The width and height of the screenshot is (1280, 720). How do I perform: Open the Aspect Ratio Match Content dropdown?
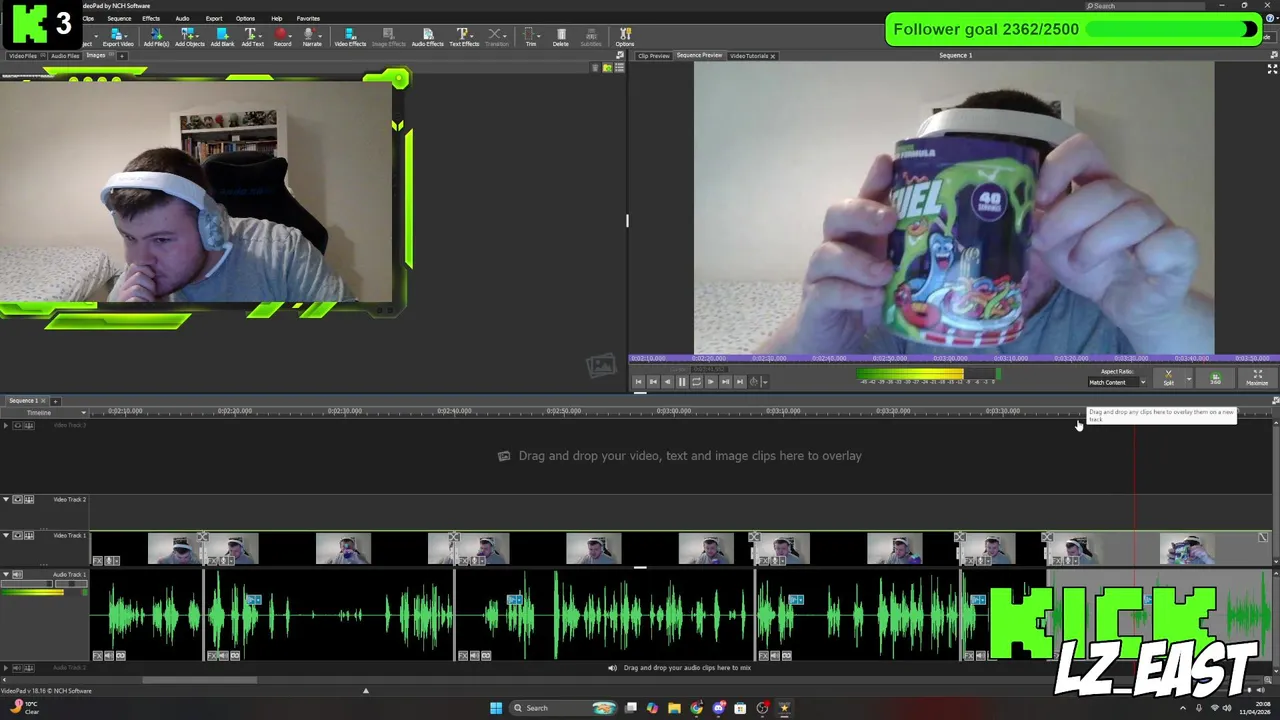1117,382
